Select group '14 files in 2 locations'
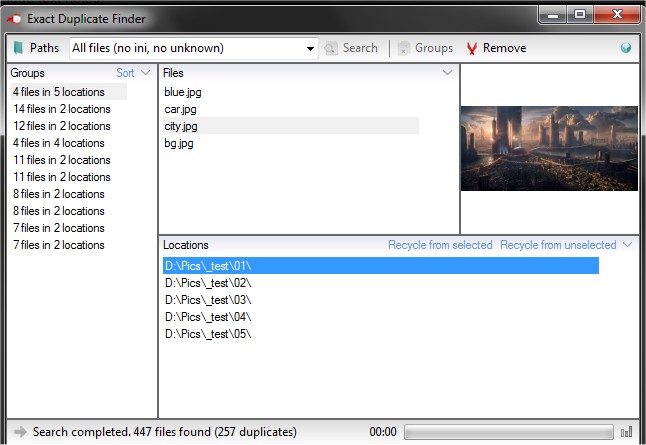Viewport: 646px width, 445px height. [x=62, y=109]
